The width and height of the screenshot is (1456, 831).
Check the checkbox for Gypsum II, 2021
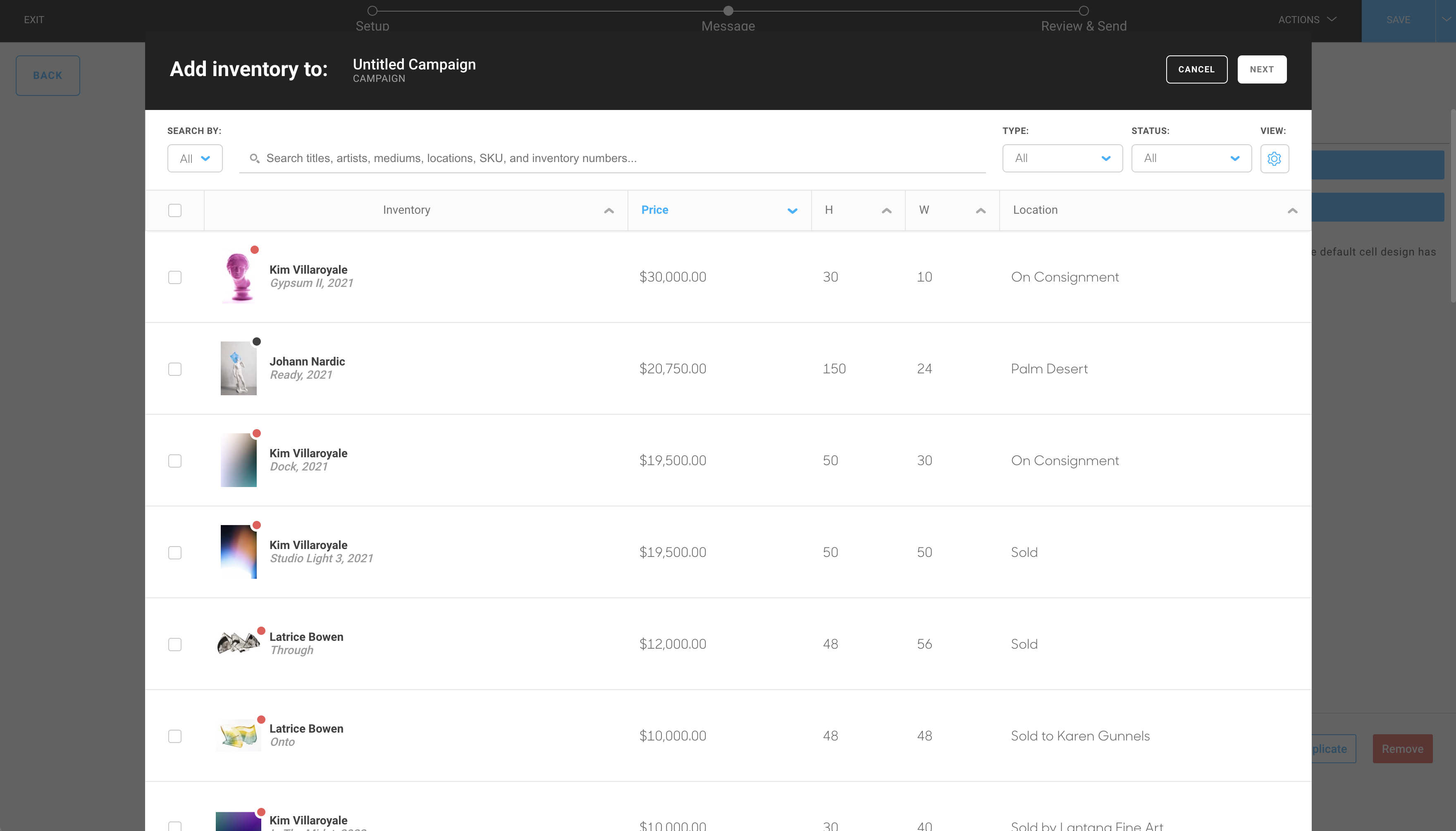coord(174,277)
